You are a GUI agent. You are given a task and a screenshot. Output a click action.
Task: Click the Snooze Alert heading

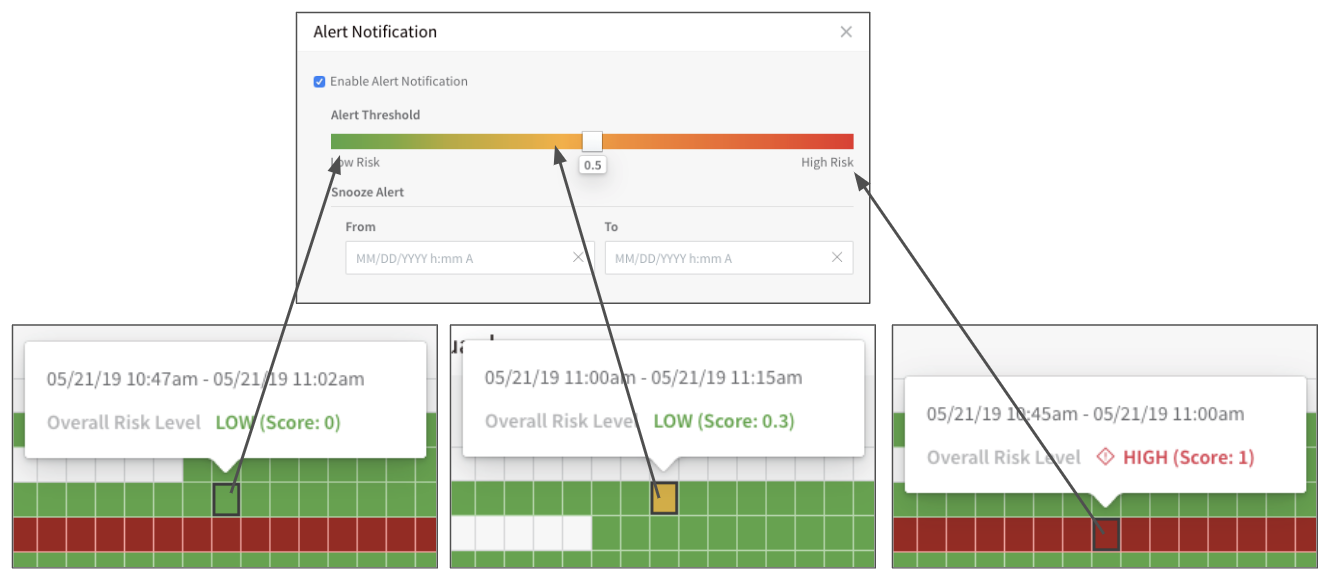click(367, 192)
